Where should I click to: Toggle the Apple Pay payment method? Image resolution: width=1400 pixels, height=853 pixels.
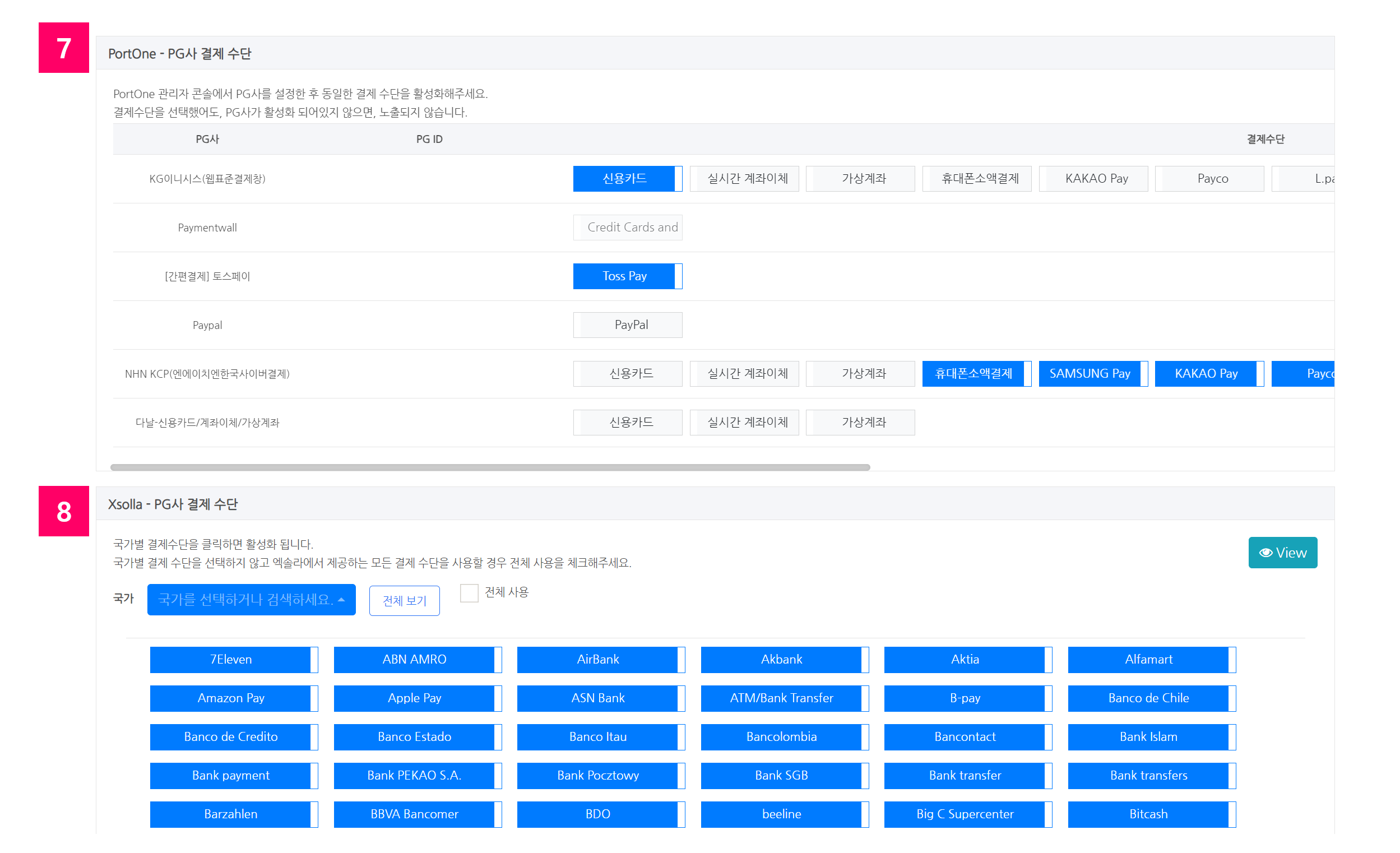click(x=418, y=698)
